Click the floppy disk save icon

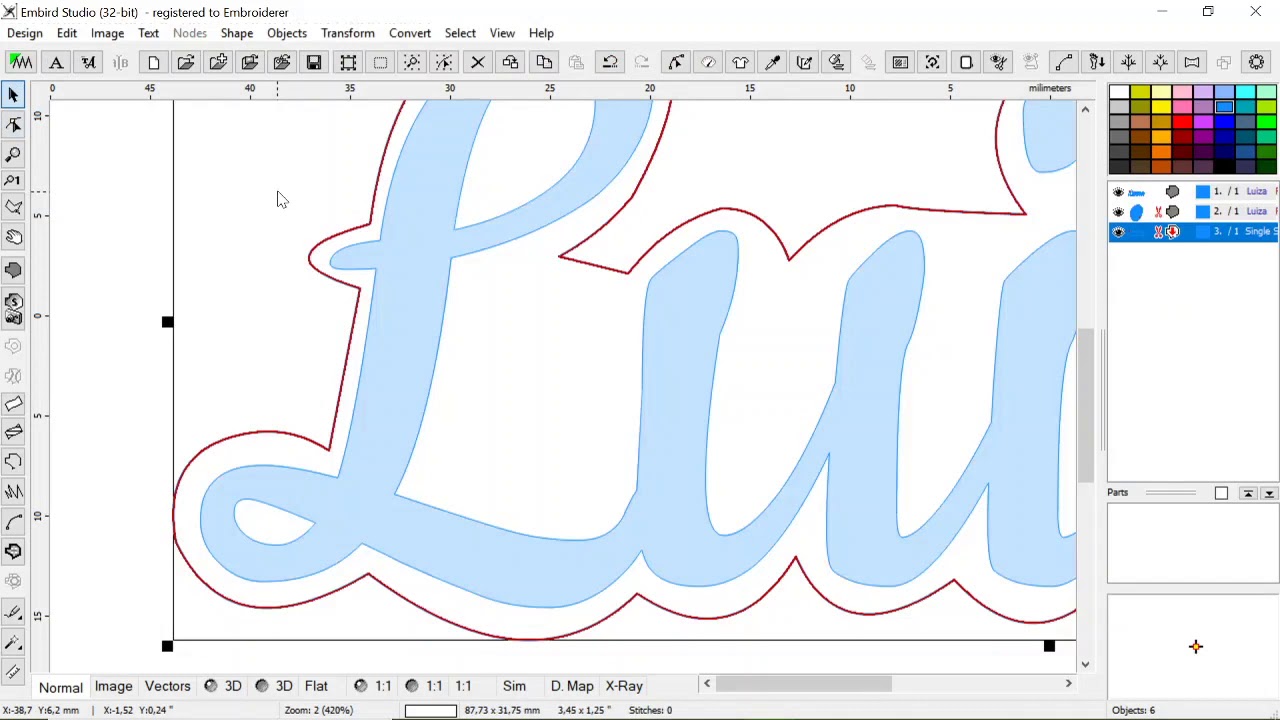tap(314, 62)
